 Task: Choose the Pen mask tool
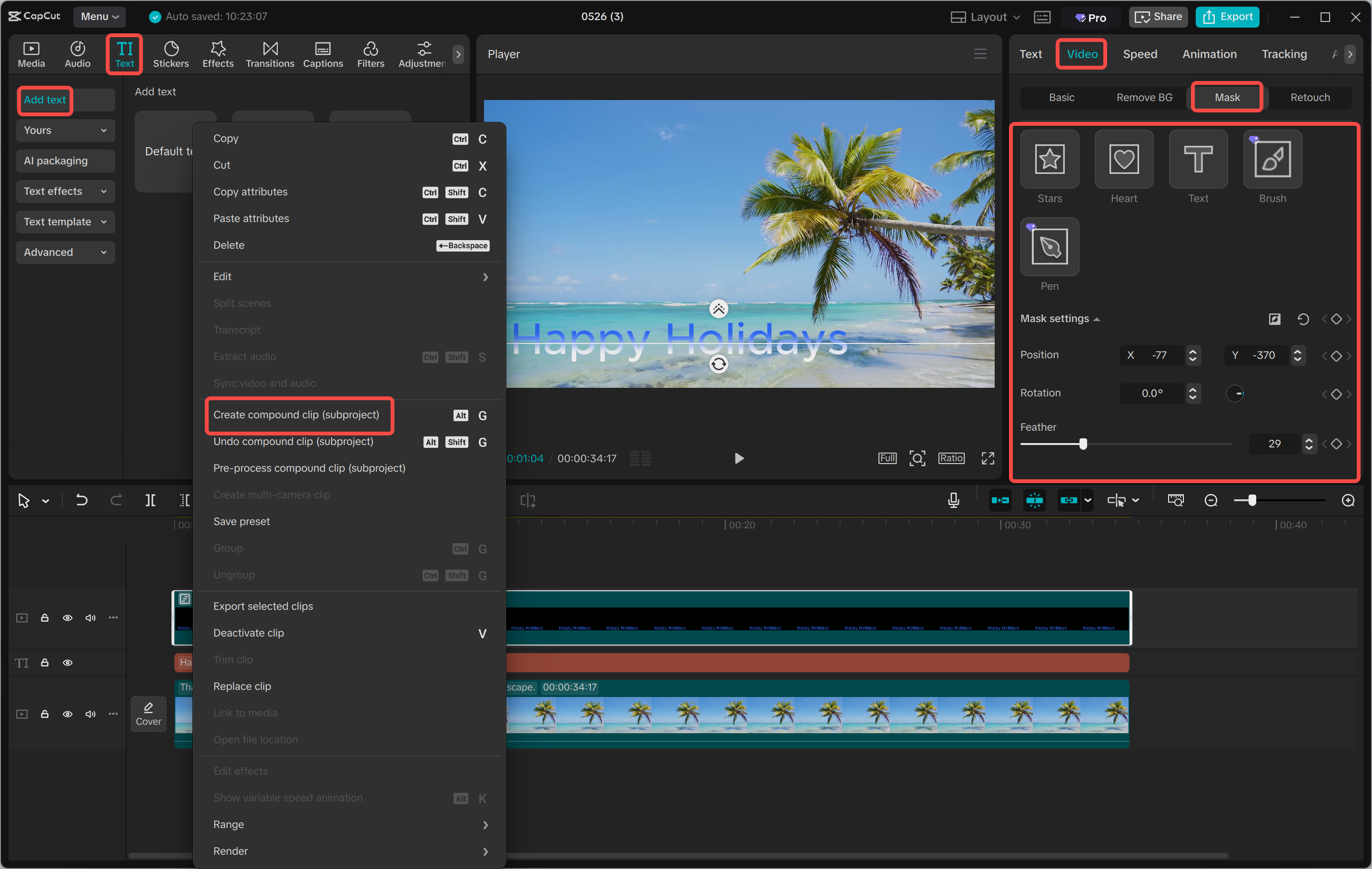[1049, 247]
